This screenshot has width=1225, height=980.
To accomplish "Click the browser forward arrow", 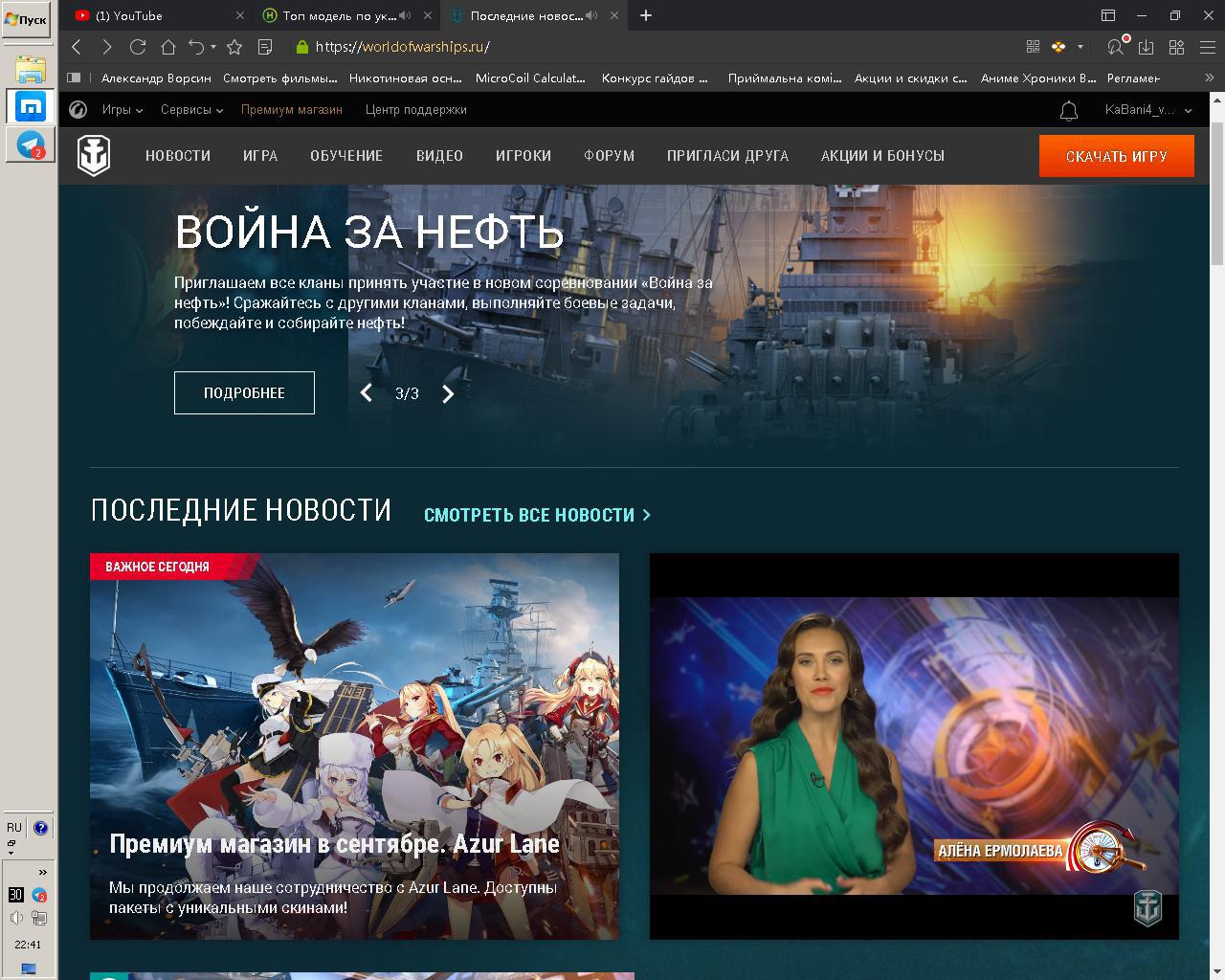I will pyautogui.click(x=106, y=47).
